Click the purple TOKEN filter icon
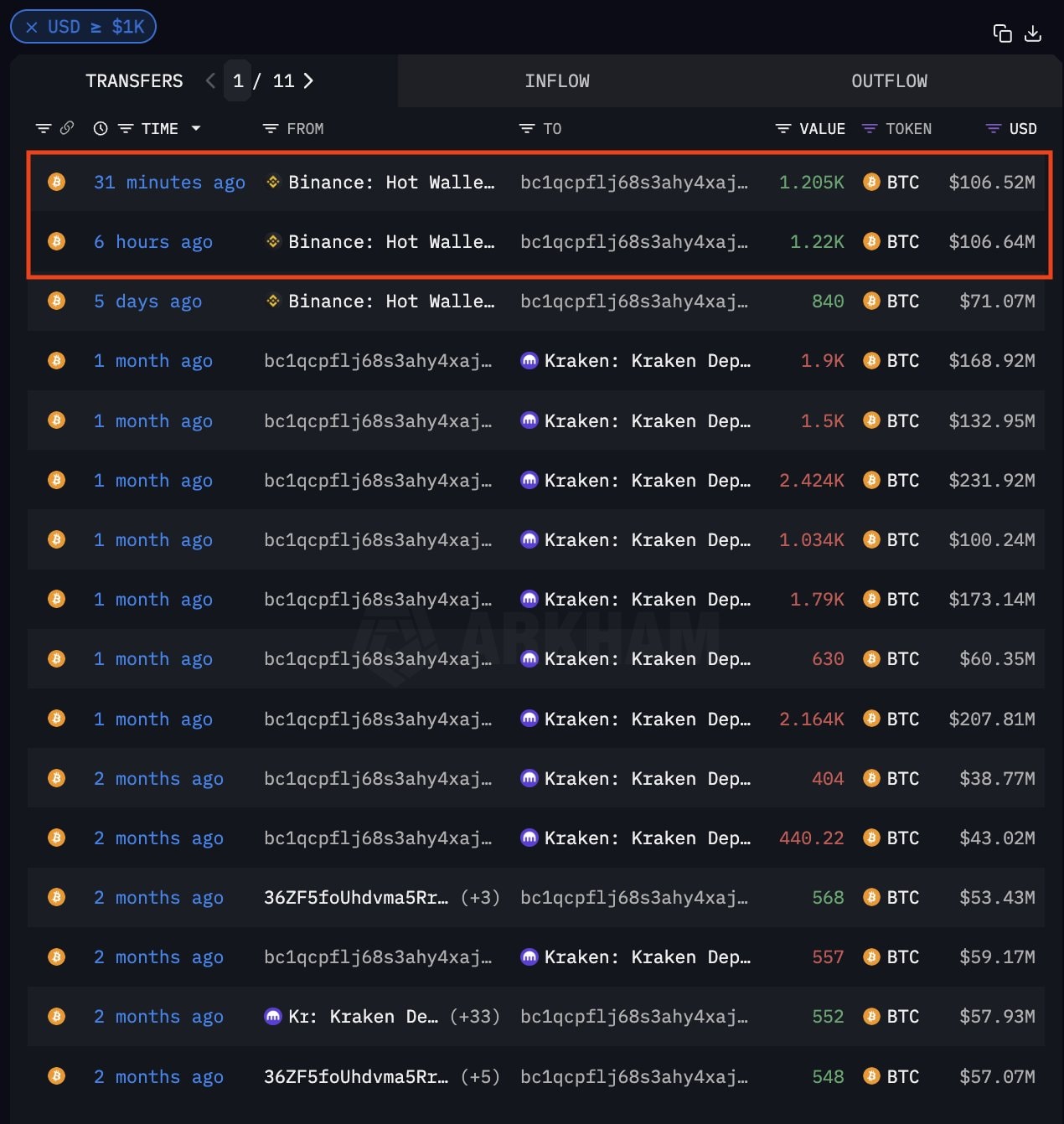1064x1124 pixels. 870,129
